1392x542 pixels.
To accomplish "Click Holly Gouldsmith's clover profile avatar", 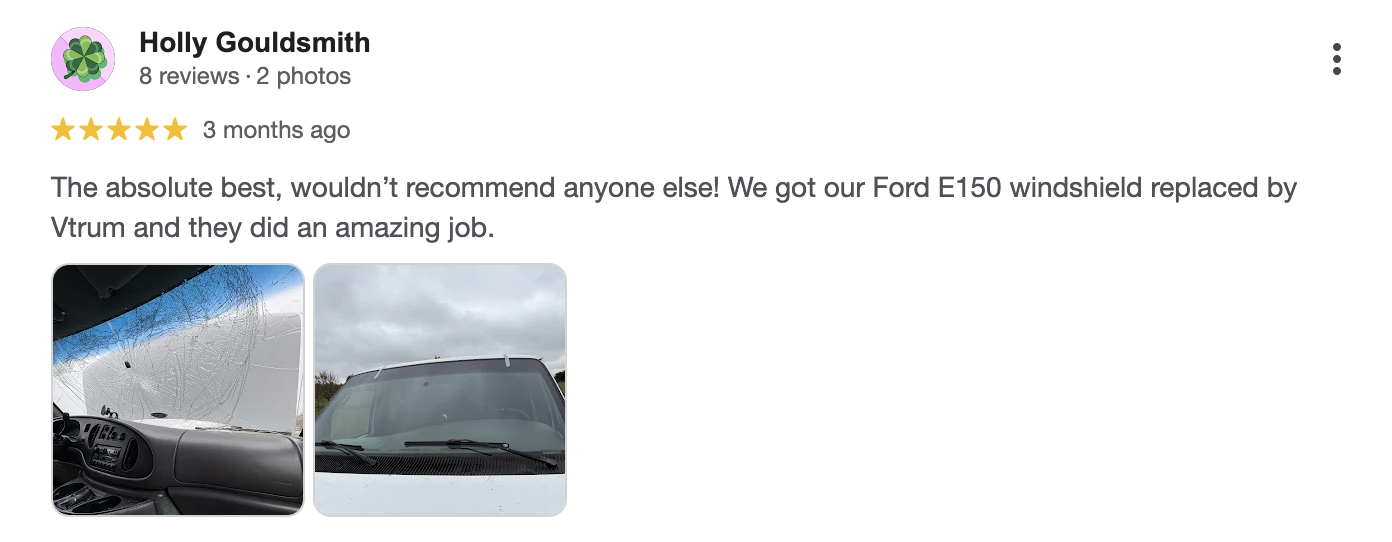I will (83, 59).
